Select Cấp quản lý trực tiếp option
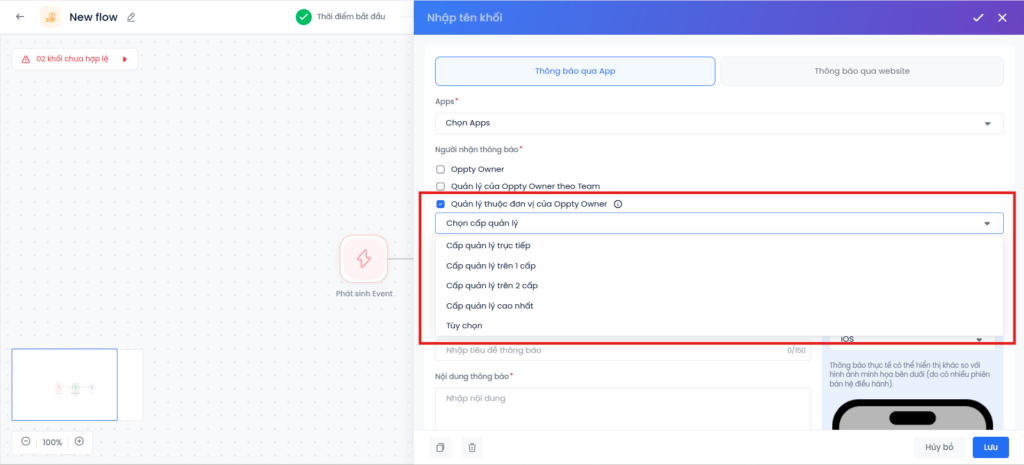The image size is (1024, 465). (x=488, y=246)
